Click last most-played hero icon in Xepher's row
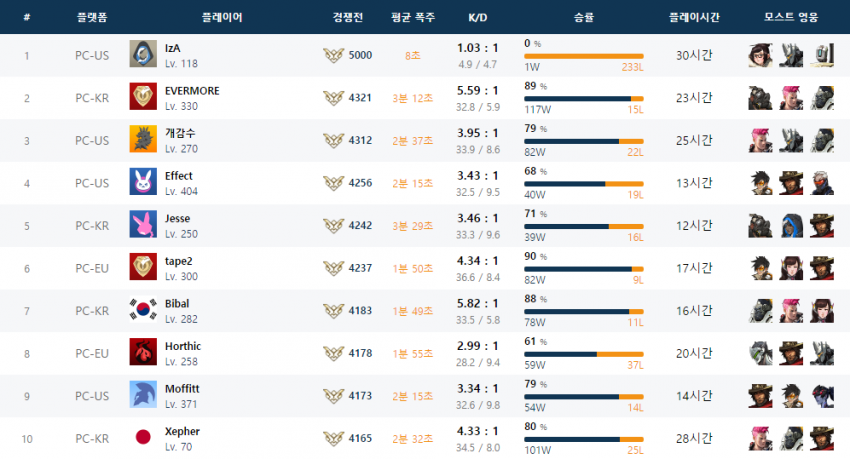This screenshot has height=459, width=850. [x=822, y=438]
